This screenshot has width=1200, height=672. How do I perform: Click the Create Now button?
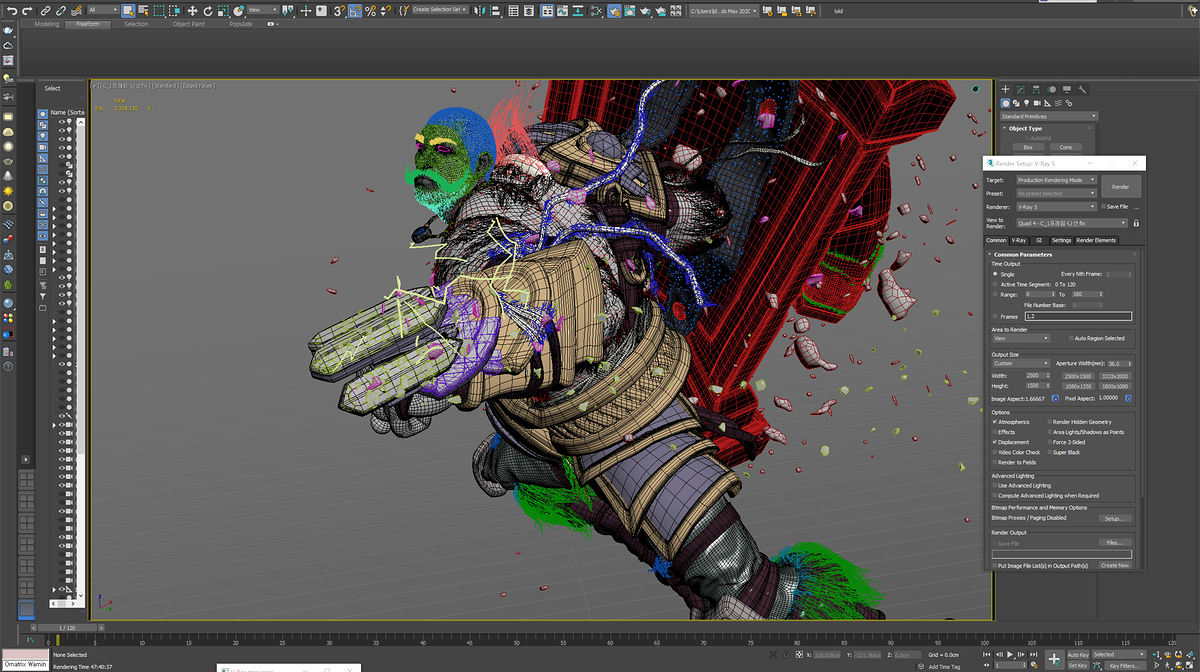click(1115, 565)
